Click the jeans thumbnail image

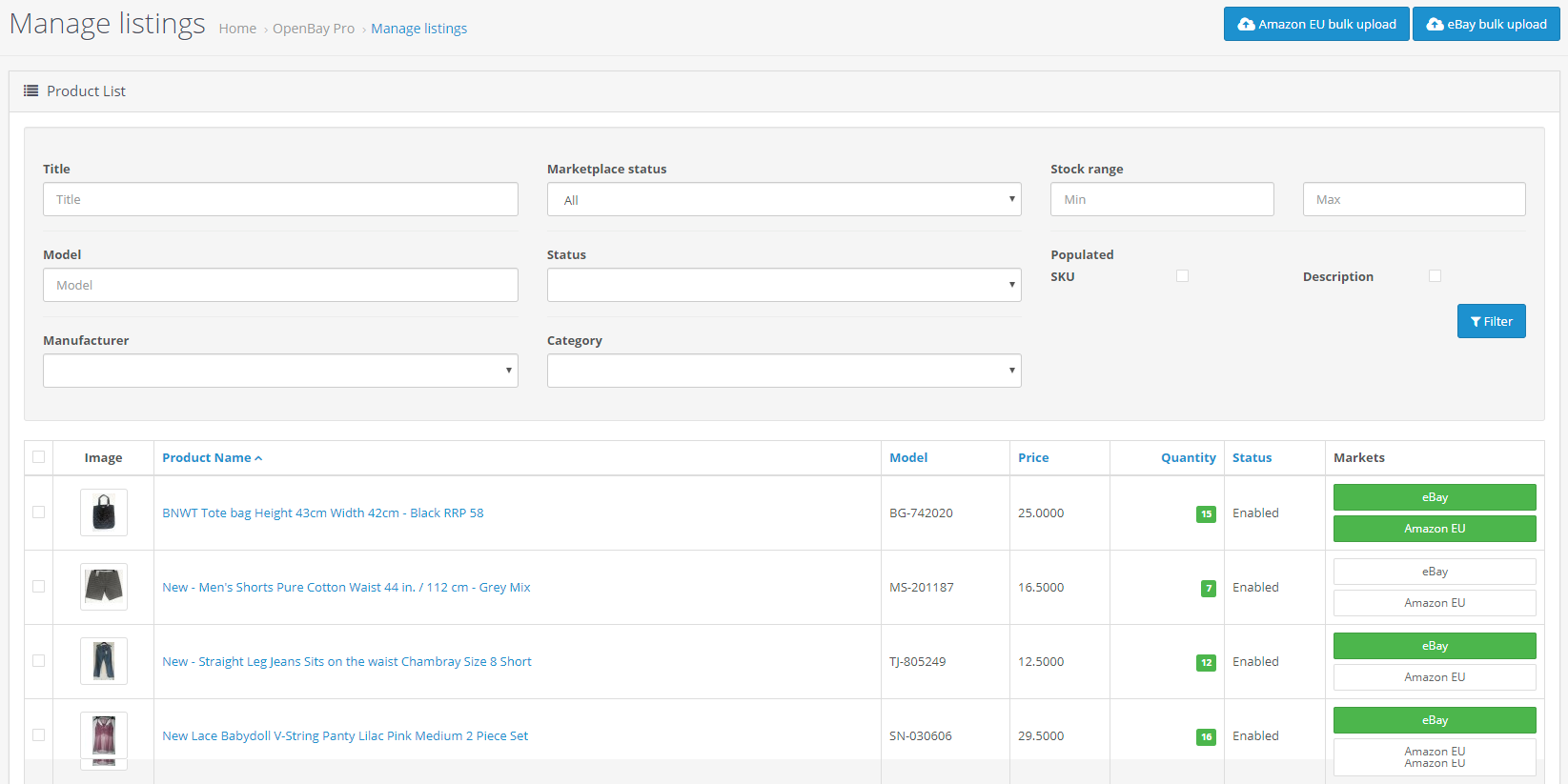[x=104, y=661]
